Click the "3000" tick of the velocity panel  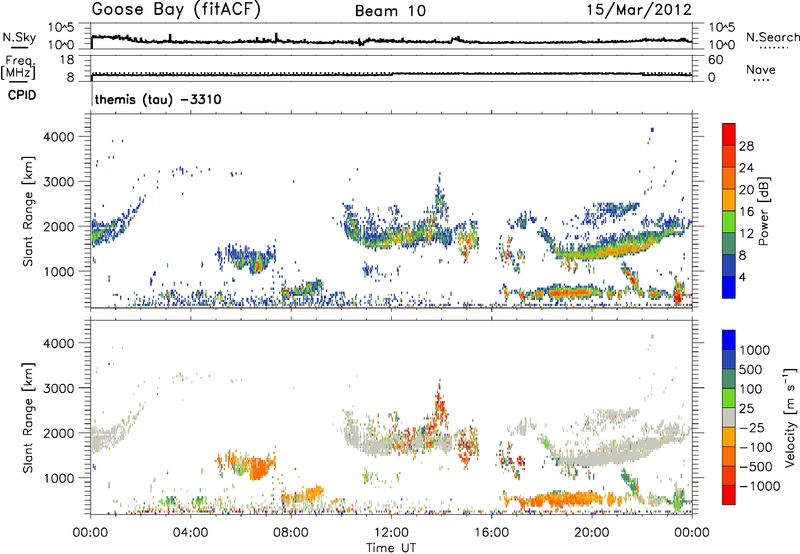[x=59, y=388]
